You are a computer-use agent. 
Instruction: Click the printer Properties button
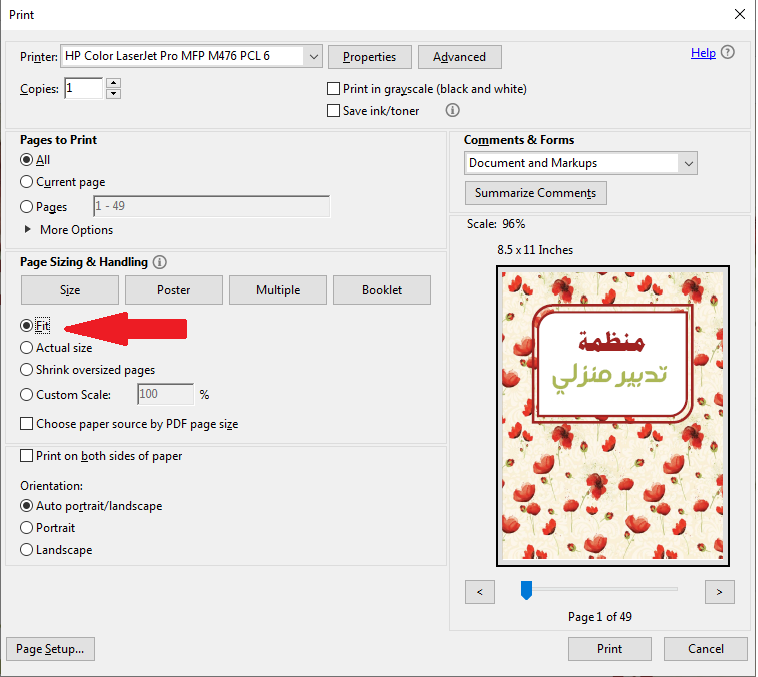pyautogui.click(x=369, y=57)
